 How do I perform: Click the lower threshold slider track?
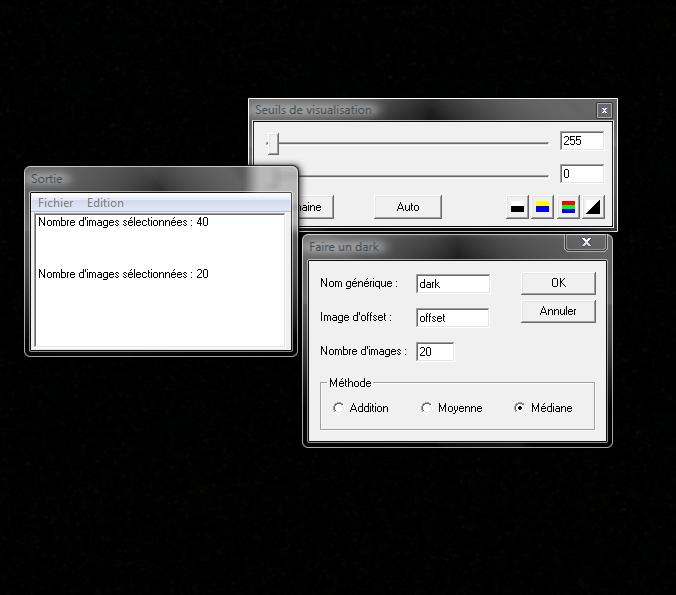click(422, 176)
